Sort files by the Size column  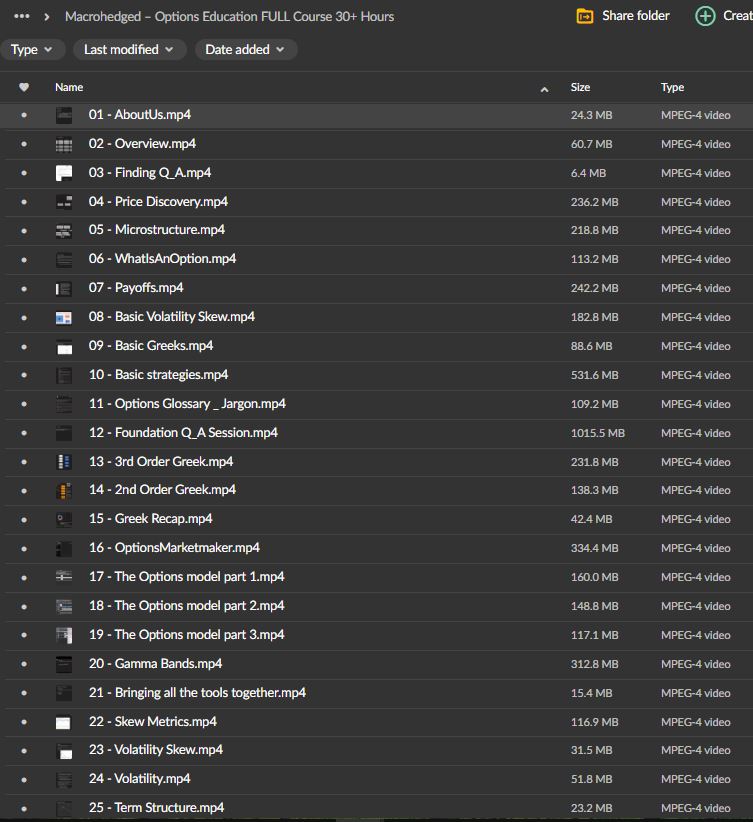(x=580, y=88)
